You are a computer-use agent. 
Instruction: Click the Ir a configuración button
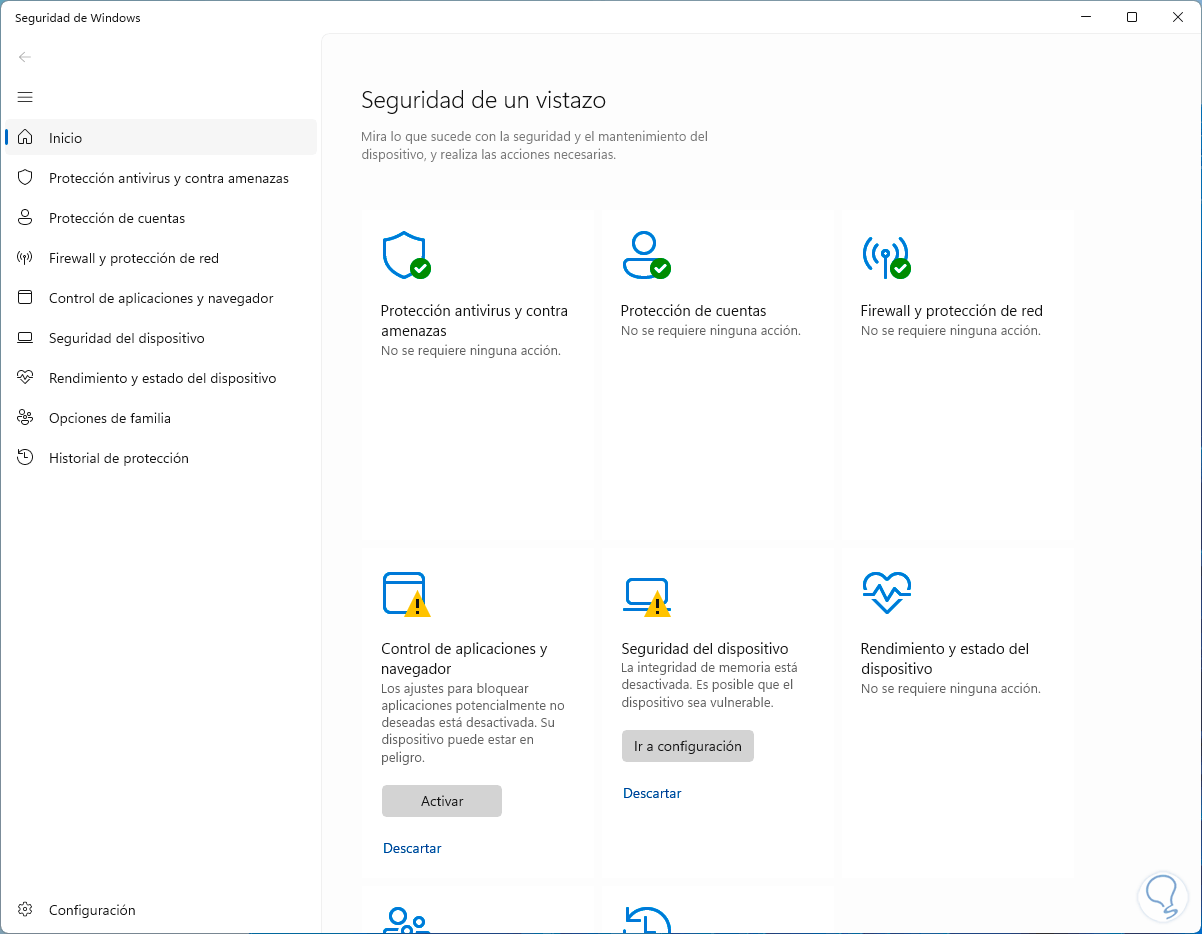click(x=688, y=746)
